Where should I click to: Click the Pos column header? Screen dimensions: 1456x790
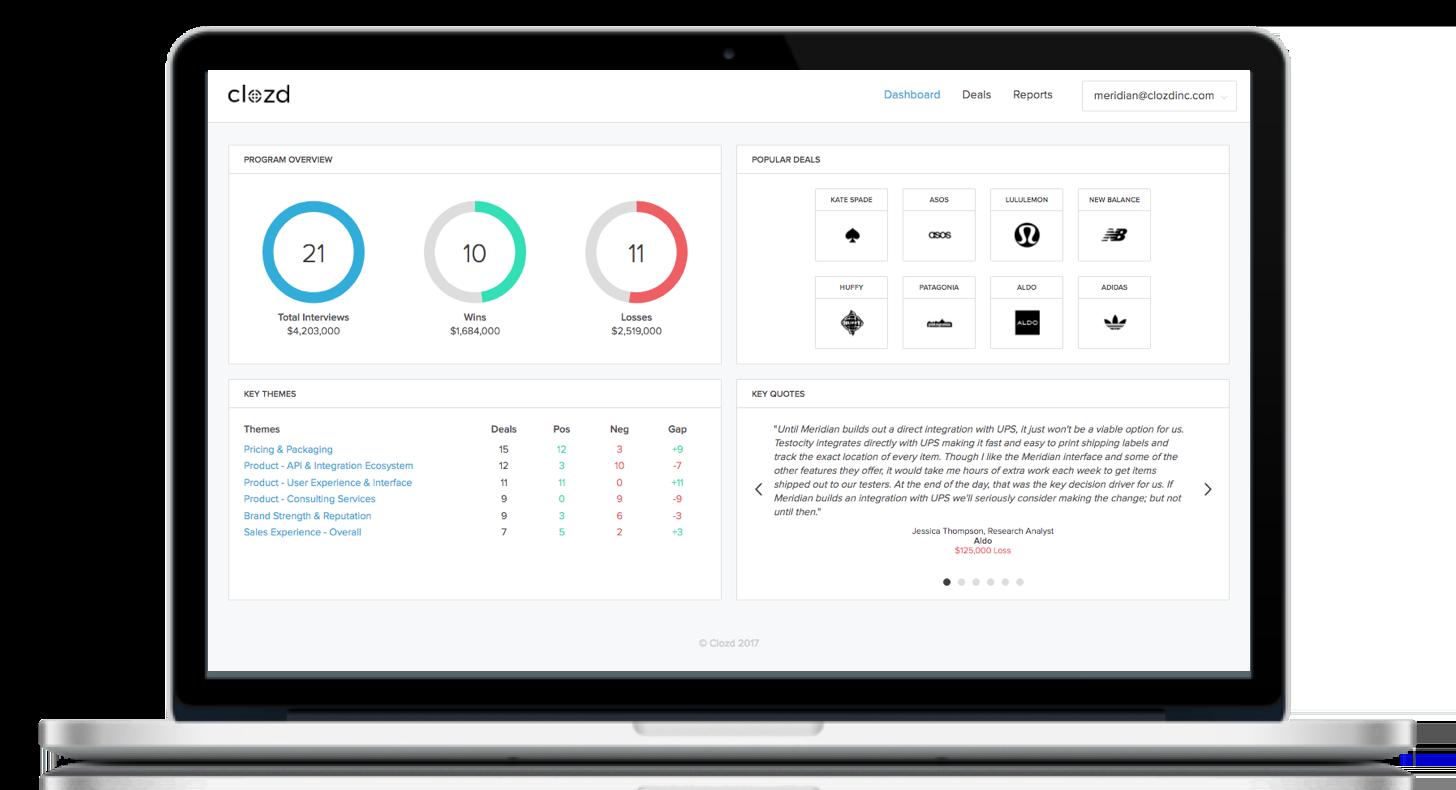[x=562, y=429]
